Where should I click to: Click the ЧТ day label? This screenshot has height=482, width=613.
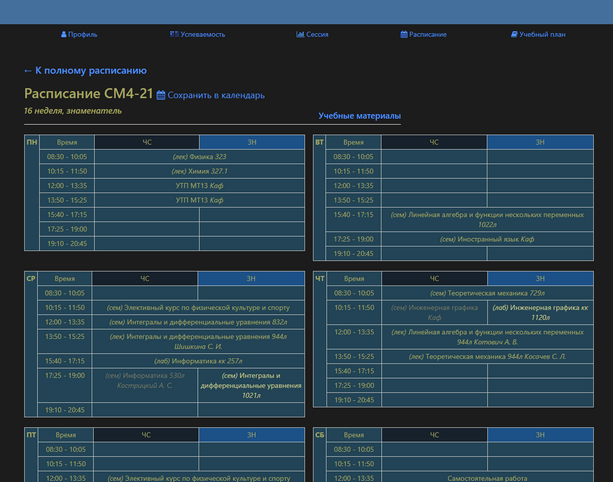(319, 278)
